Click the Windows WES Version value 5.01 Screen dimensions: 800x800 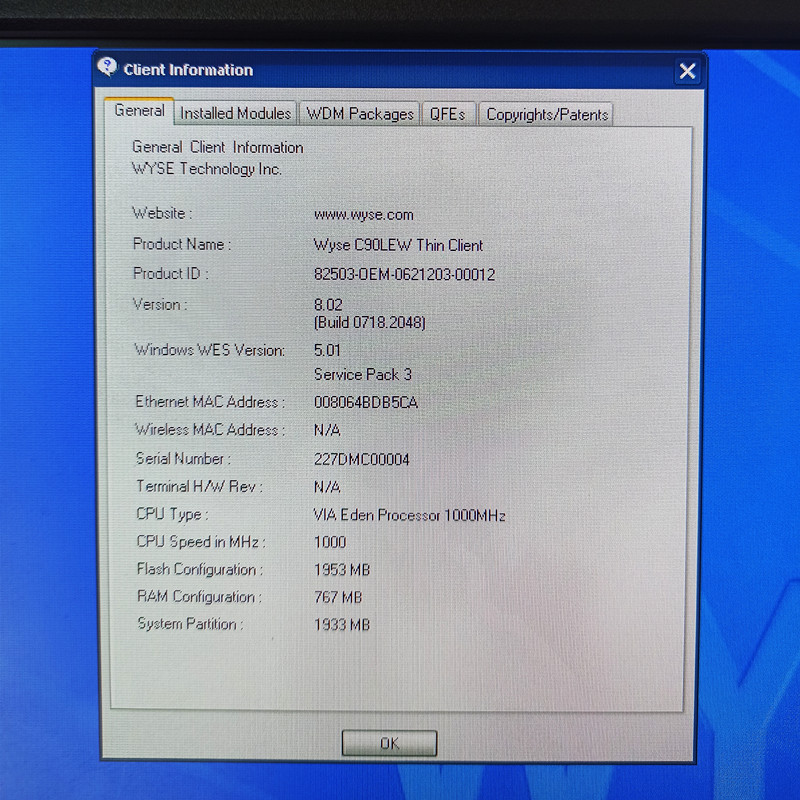click(327, 350)
